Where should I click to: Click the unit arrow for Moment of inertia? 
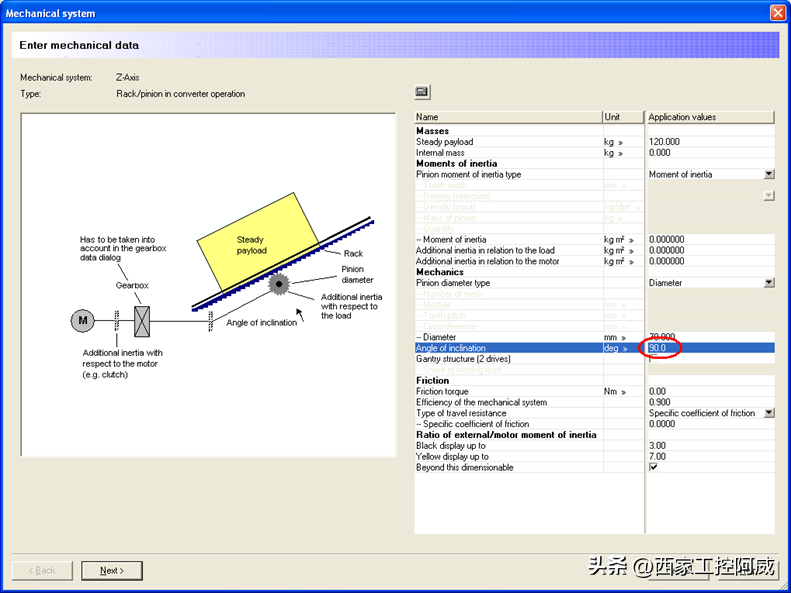[630, 240]
